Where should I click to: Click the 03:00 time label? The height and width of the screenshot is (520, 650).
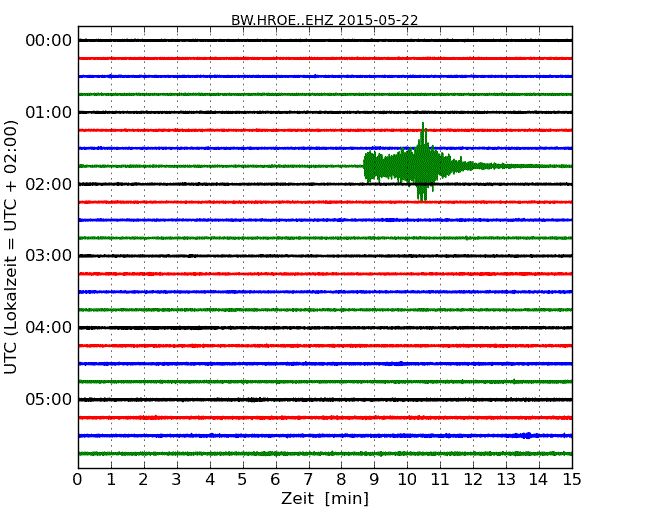[x=49, y=255]
